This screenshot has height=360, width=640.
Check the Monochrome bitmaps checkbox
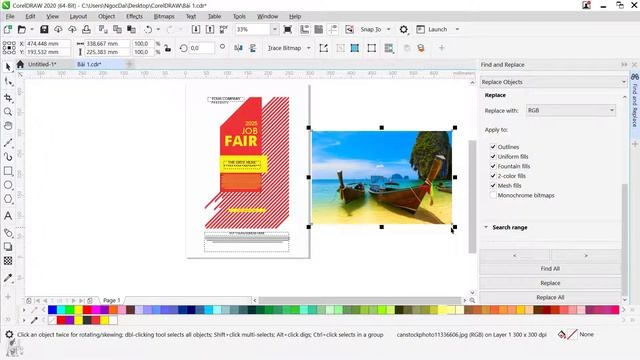pos(493,195)
